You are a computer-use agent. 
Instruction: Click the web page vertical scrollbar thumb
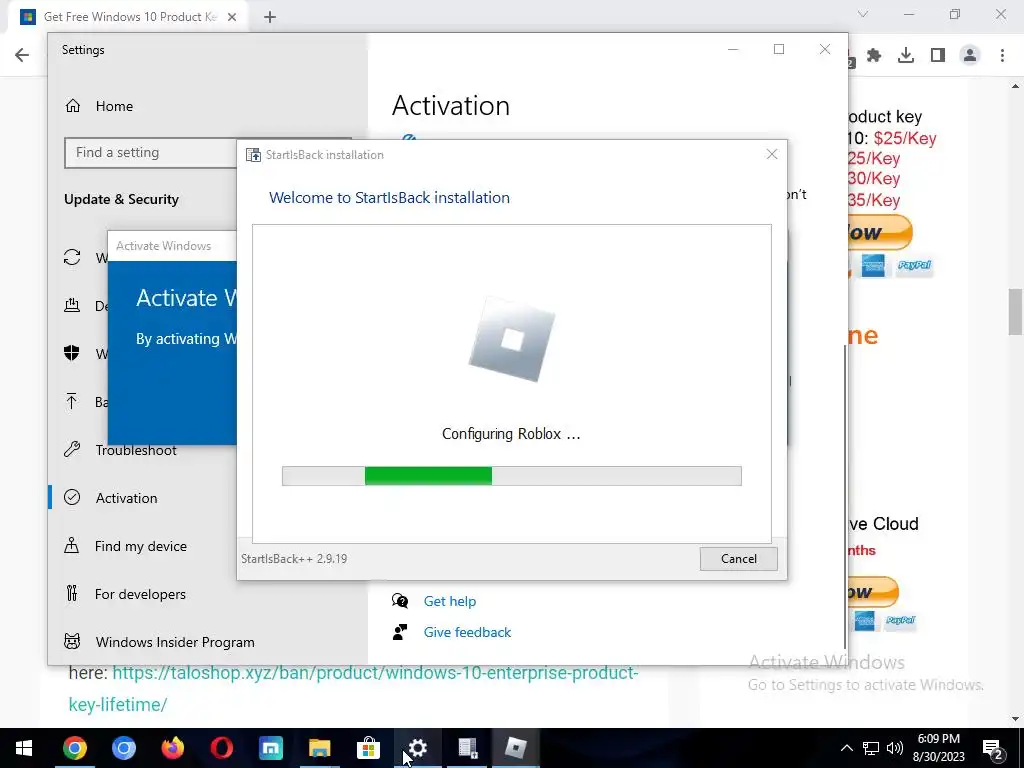(x=1016, y=311)
